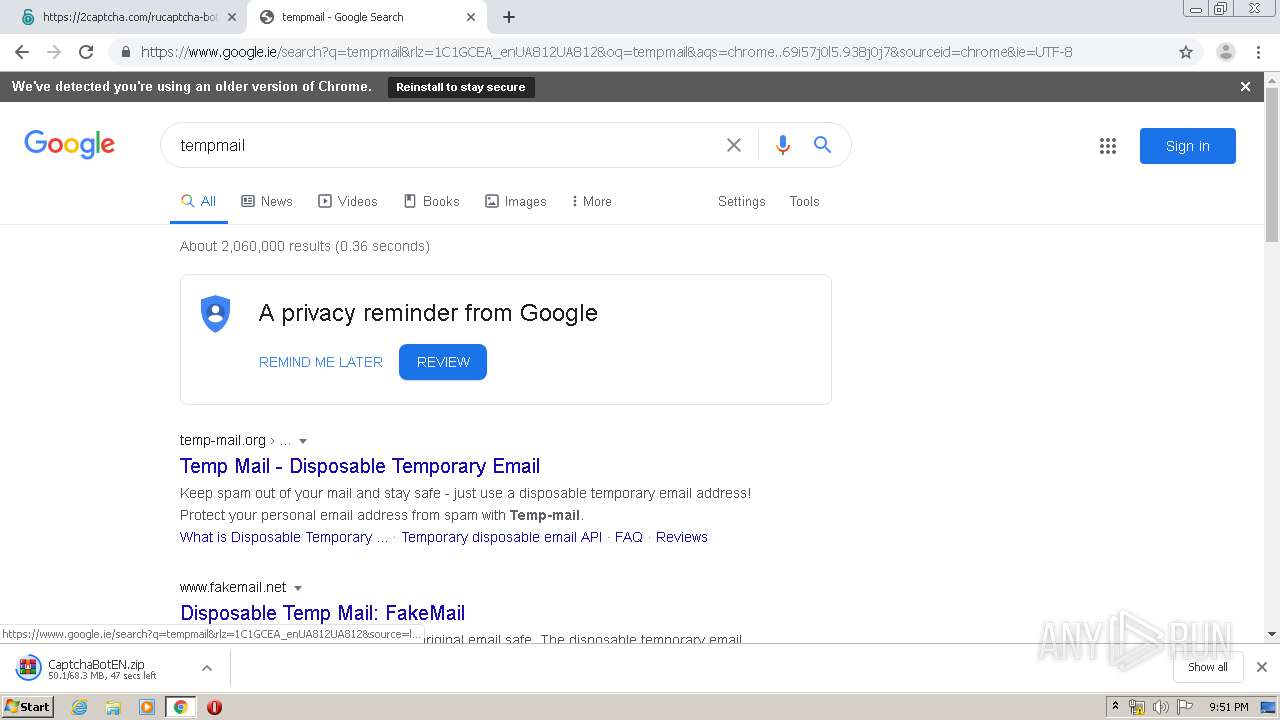
Task: Click the red stop-sign taskbar icon
Action: (214, 707)
